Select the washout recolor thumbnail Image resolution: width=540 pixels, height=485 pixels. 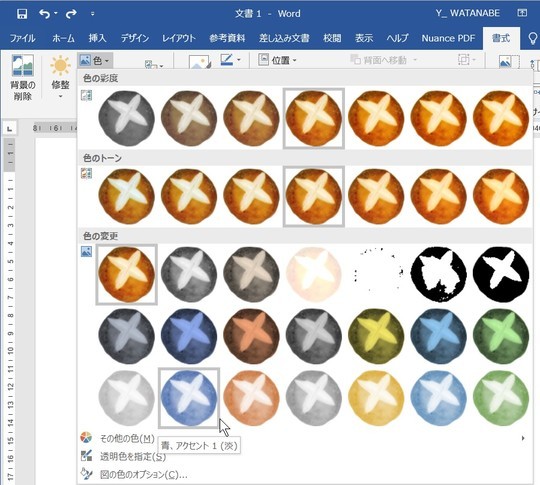pos(313,275)
